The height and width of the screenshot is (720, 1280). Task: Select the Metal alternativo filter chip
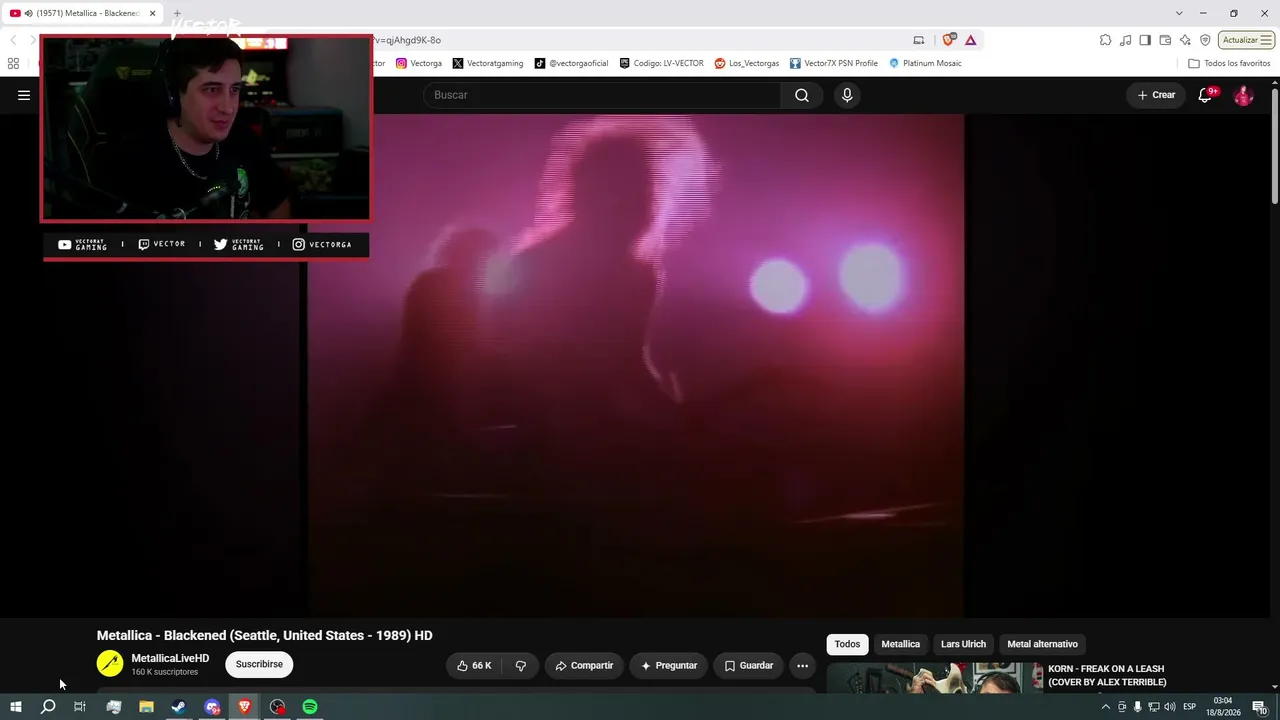pos(1042,644)
